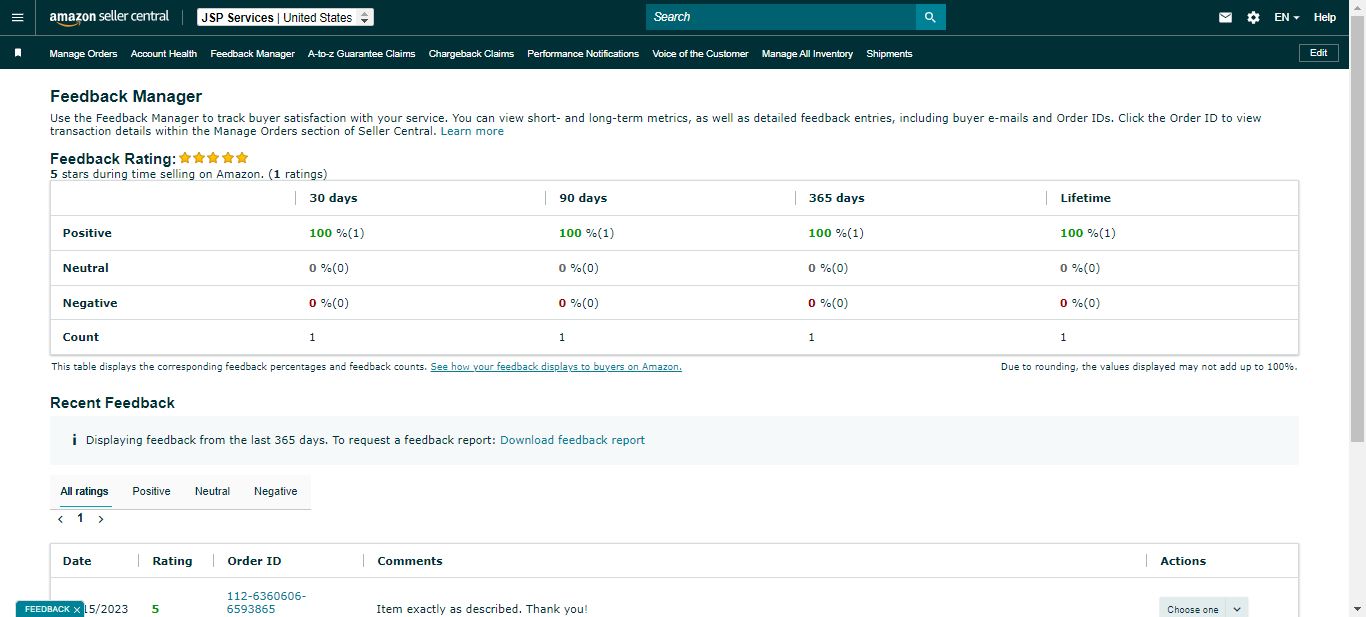Select the Neutral ratings tab
Image resolution: width=1366 pixels, height=617 pixels.
tap(212, 491)
